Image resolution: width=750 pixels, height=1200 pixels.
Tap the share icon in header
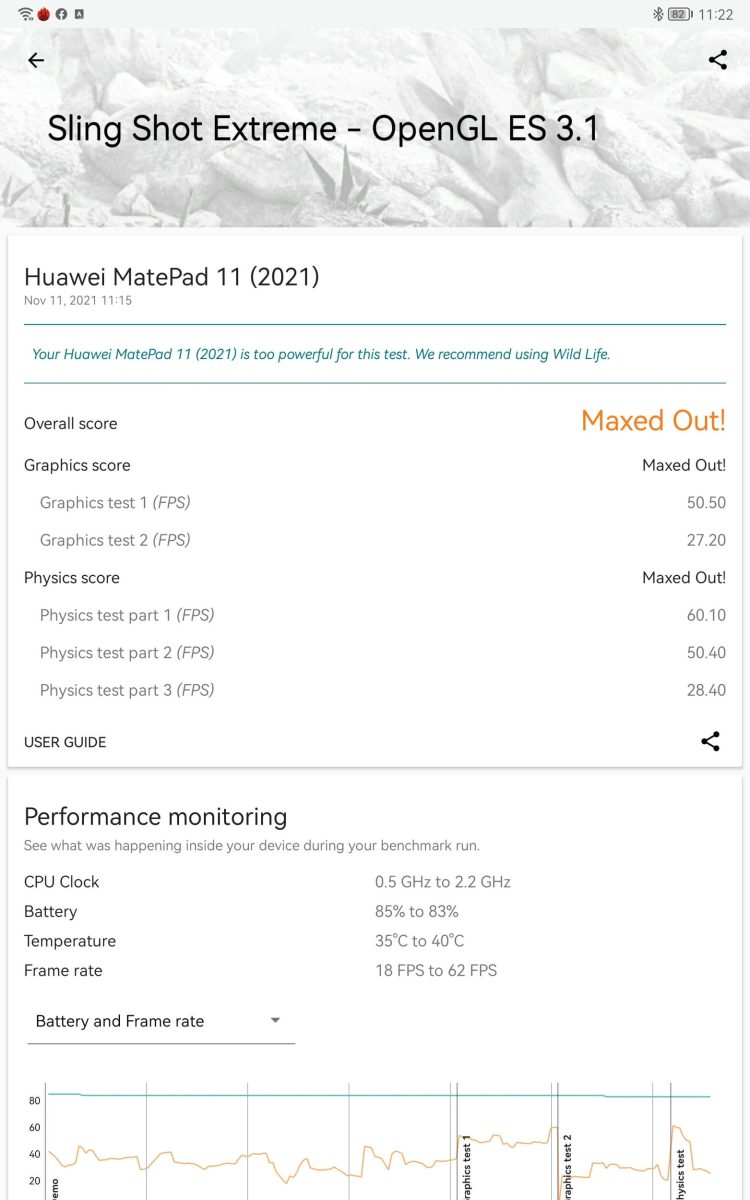[x=717, y=60]
